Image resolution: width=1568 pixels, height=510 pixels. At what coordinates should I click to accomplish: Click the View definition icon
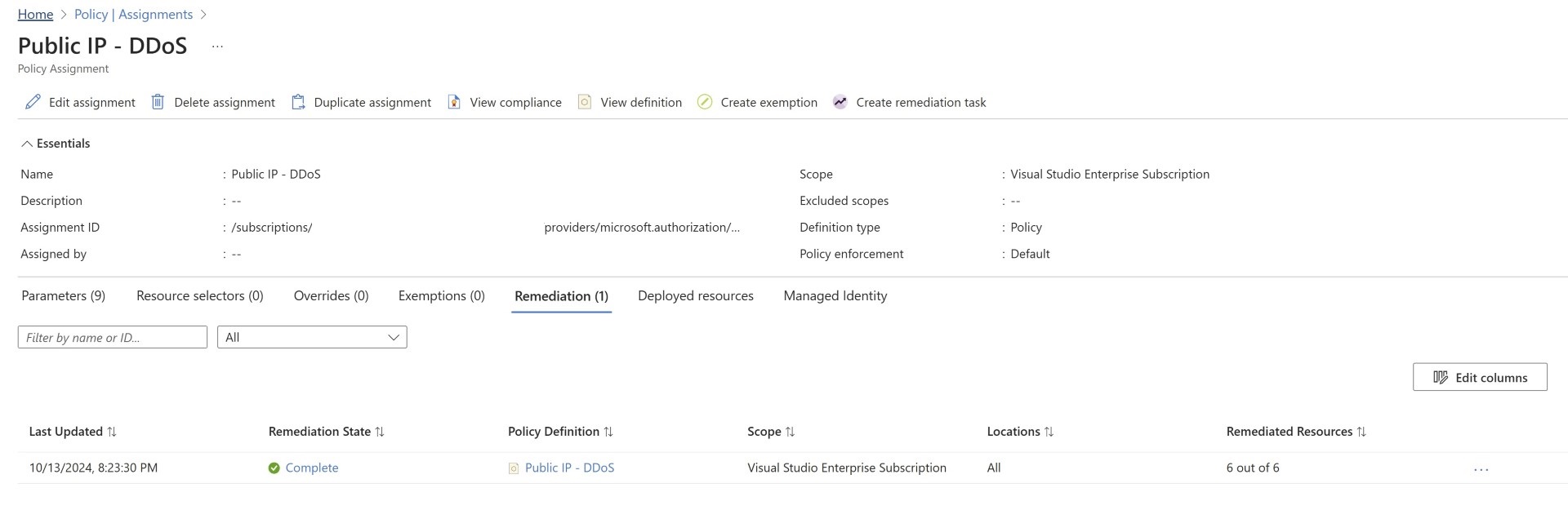click(585, 102)
